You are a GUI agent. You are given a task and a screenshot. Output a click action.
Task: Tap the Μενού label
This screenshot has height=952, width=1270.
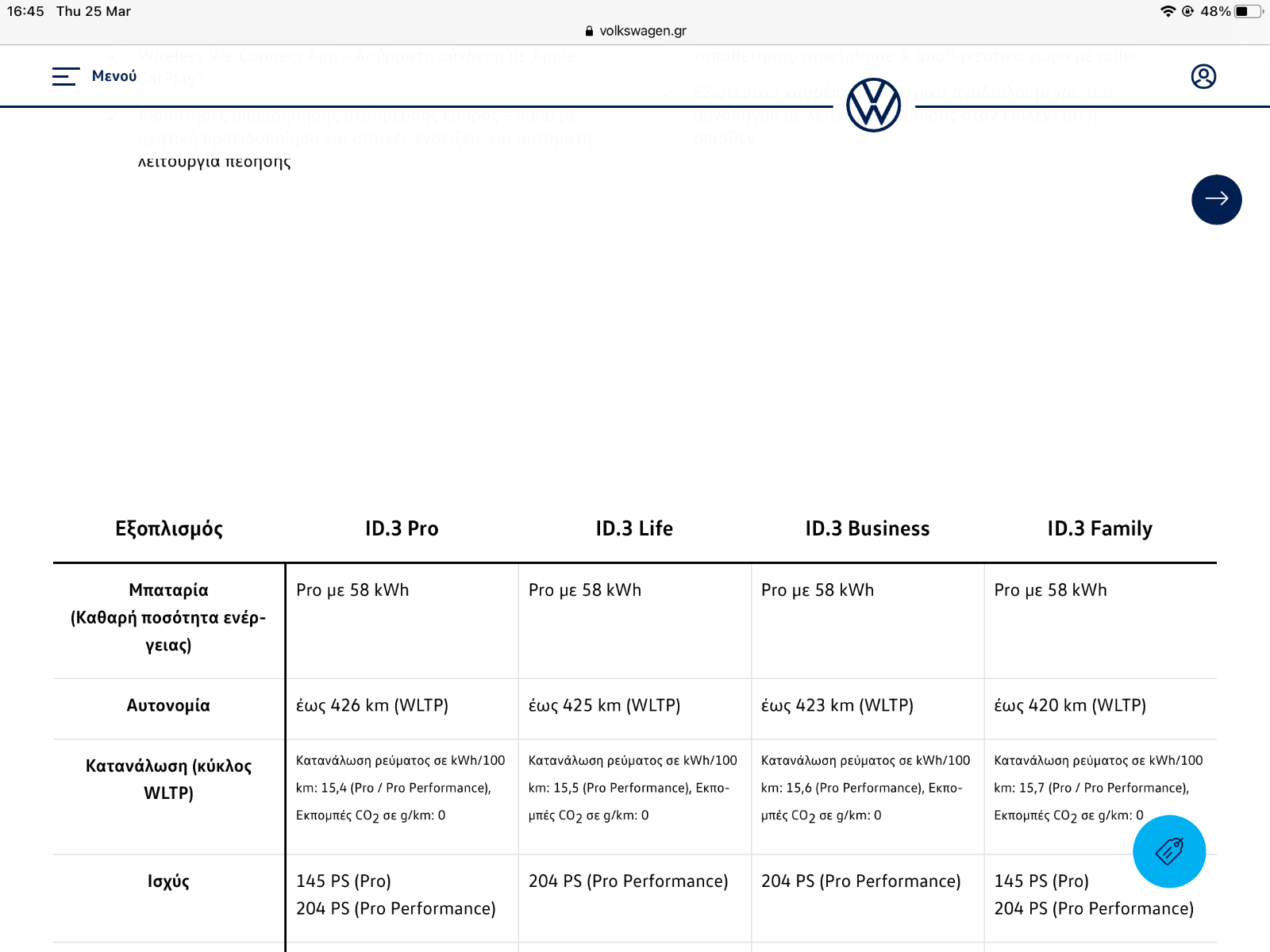114,76
